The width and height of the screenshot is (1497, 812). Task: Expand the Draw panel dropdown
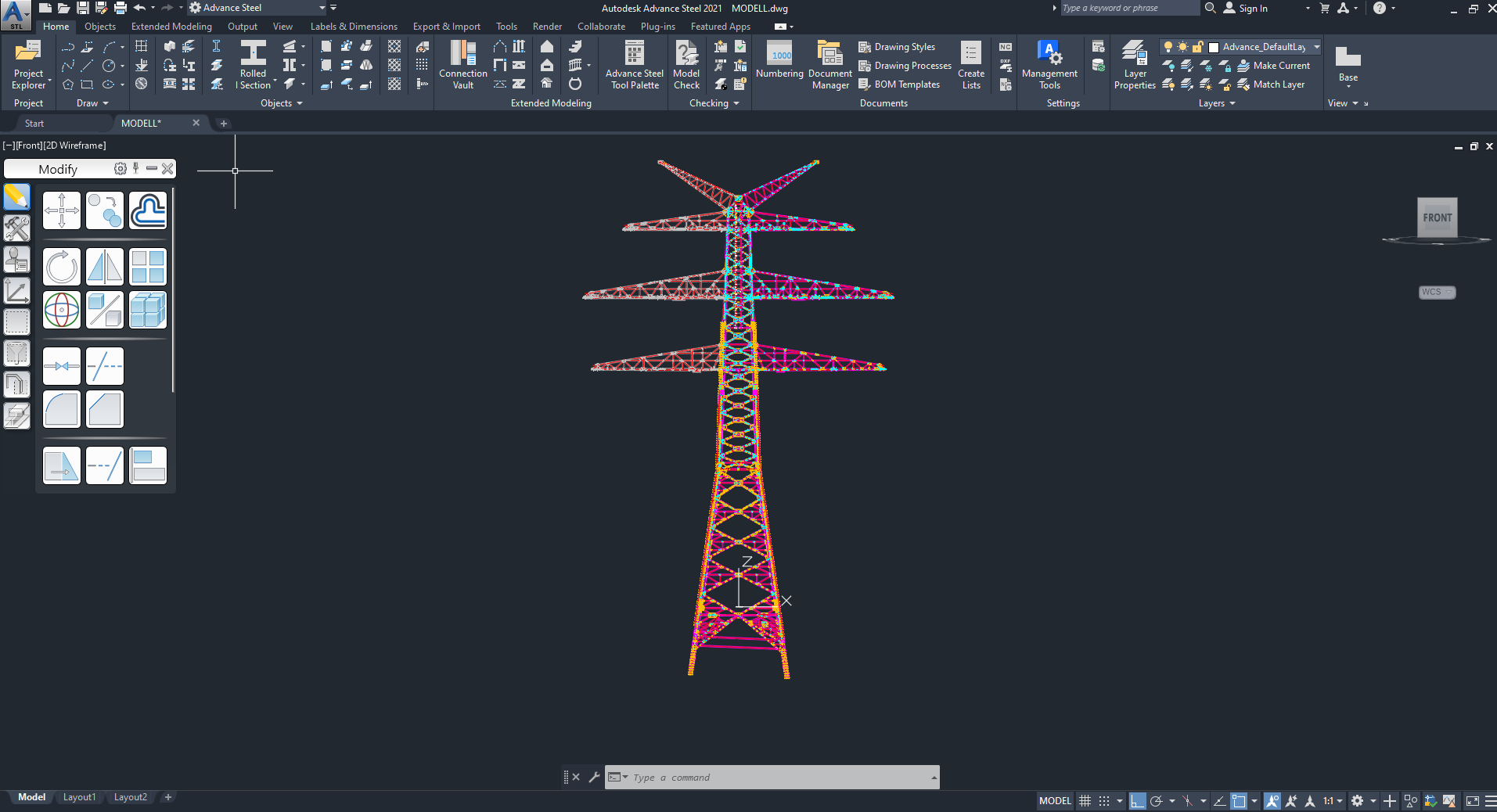92,103
